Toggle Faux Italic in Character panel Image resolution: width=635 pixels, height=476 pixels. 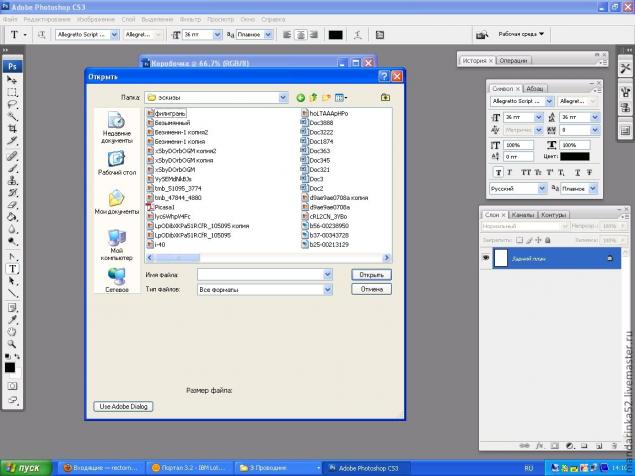click(509, 173)
